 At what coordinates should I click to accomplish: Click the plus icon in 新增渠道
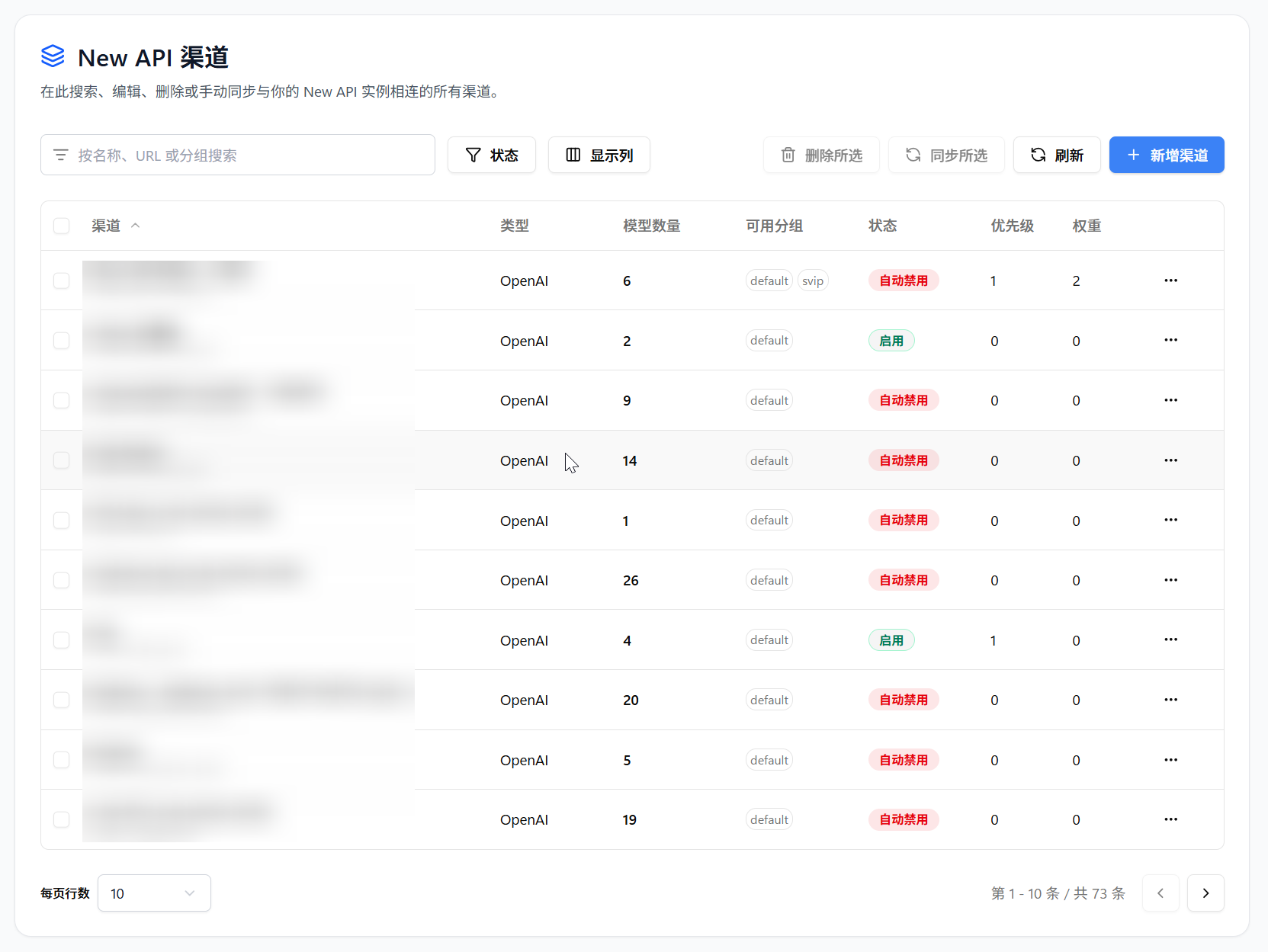[x=1133, y=155]
